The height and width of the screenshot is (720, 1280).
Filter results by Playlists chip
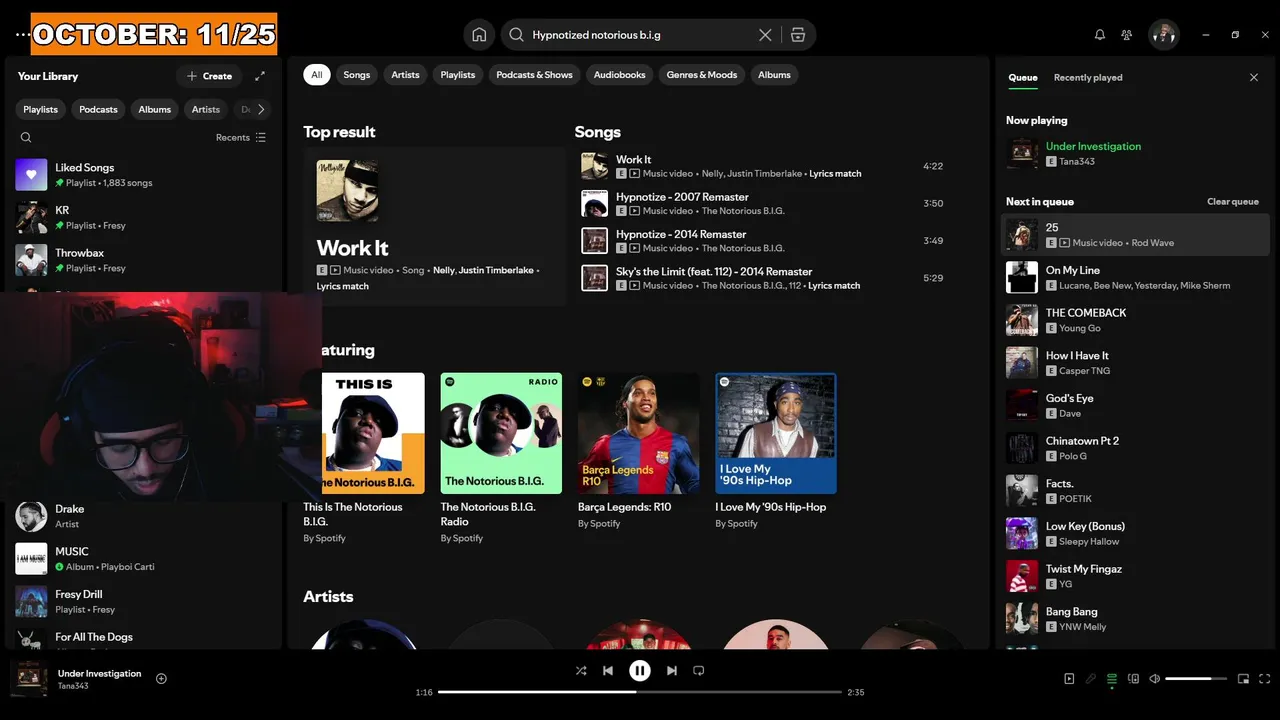pyautogui.click(x=458, y=75)
